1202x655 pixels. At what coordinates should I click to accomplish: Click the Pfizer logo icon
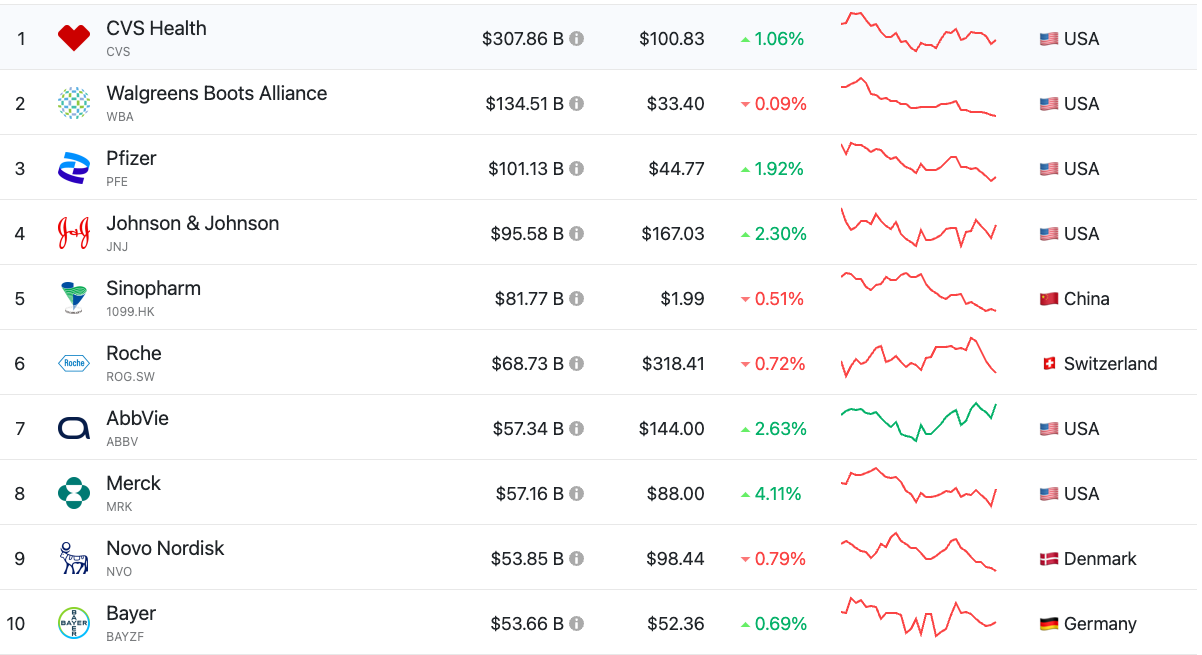74,168
